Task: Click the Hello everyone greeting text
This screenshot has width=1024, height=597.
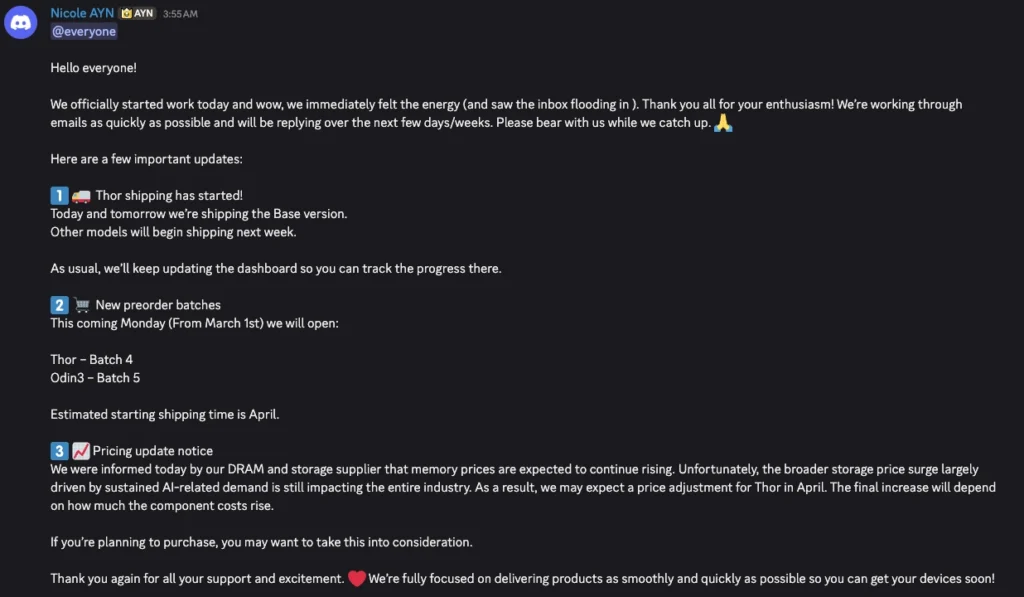Action: (91, 67)
